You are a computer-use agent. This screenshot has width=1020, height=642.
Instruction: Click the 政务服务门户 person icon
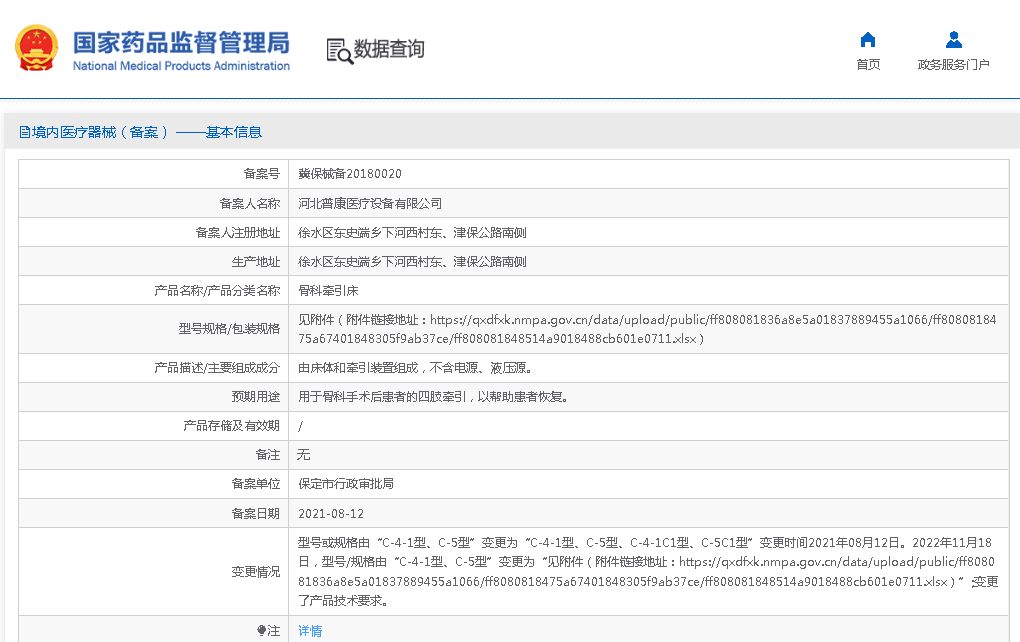[x=953, y=40]
